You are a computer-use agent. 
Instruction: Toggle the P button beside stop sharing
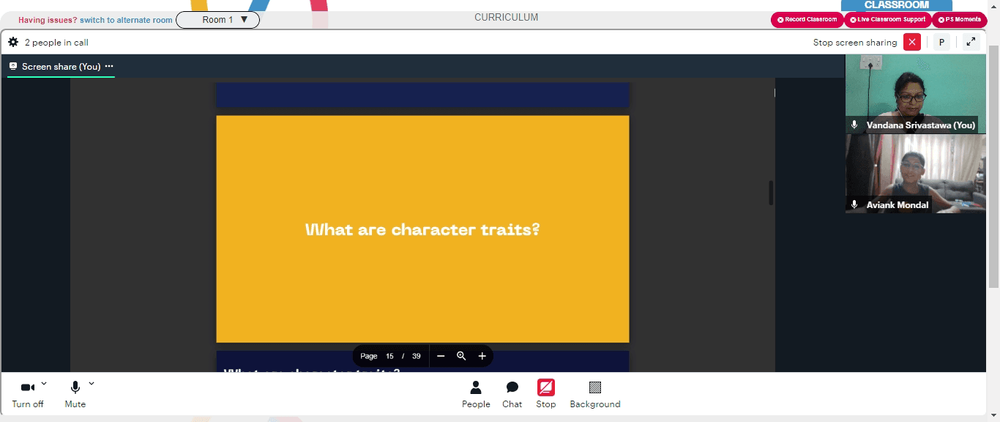coord(941,42)
